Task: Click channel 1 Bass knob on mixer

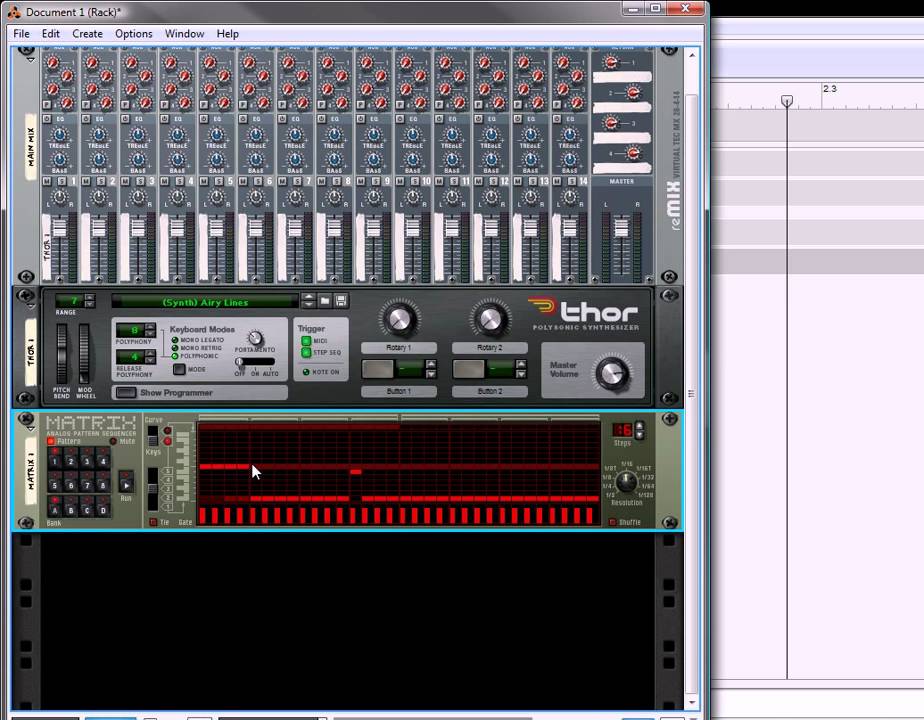Action: (x=59, y=159)
